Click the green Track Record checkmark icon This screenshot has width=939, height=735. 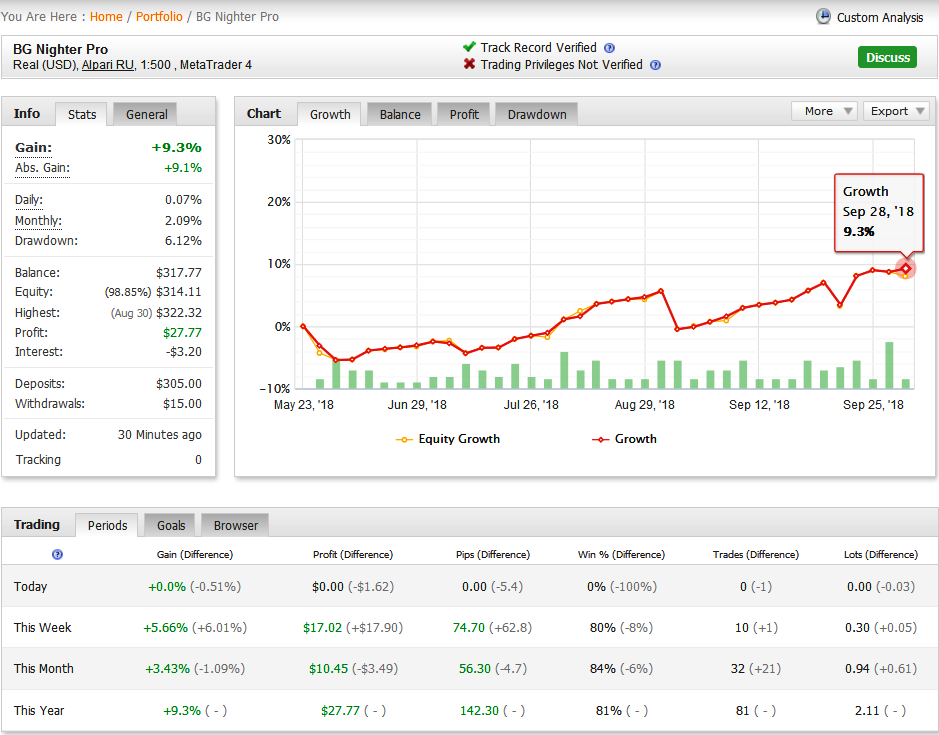pyautogui.click(x=469, y=47)
